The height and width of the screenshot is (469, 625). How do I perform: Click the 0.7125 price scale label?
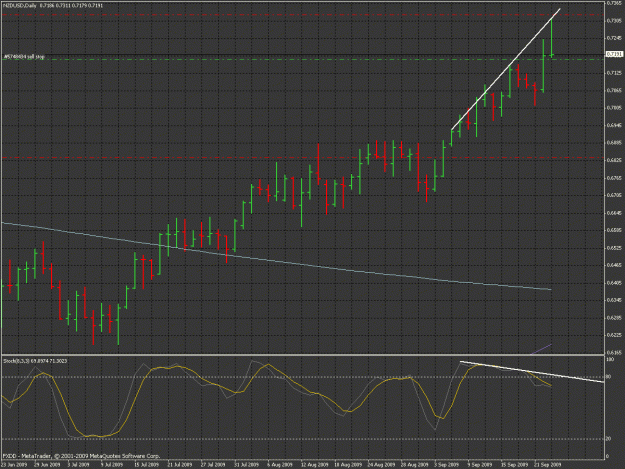pyautogui.click(x=614, y=73)
